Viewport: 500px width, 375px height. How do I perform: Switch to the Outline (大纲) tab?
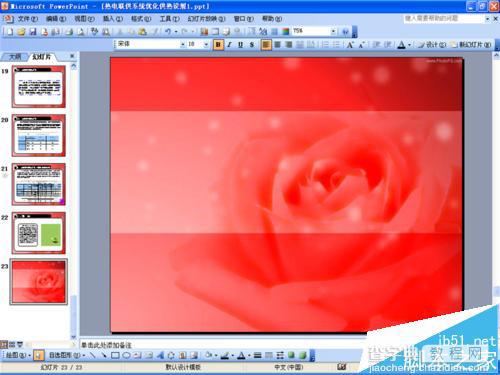point(15,57)
